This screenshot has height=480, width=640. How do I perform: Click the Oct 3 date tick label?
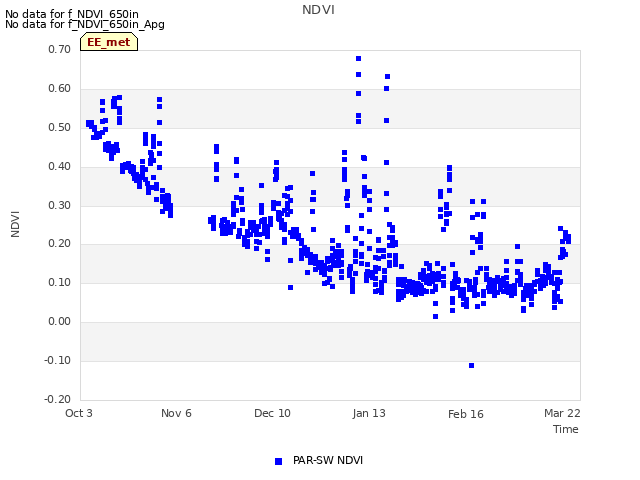(x=79, y=413)
